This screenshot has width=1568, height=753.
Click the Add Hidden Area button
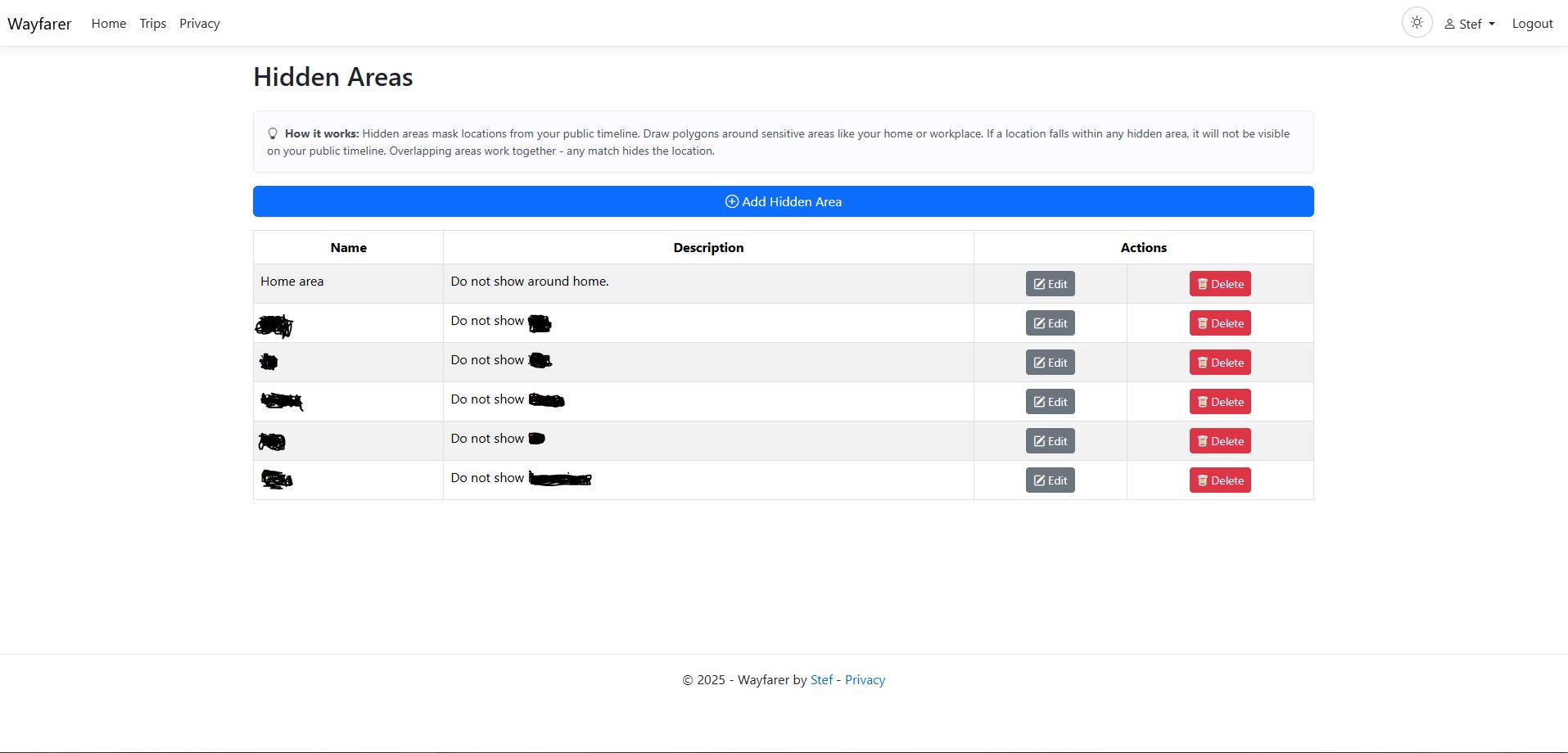click(x=784, y=201)
